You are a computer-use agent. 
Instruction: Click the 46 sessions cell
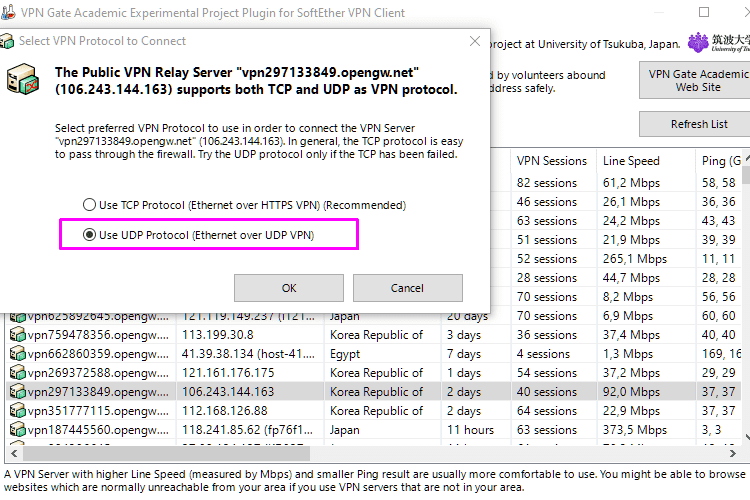[x=547, y=202]
